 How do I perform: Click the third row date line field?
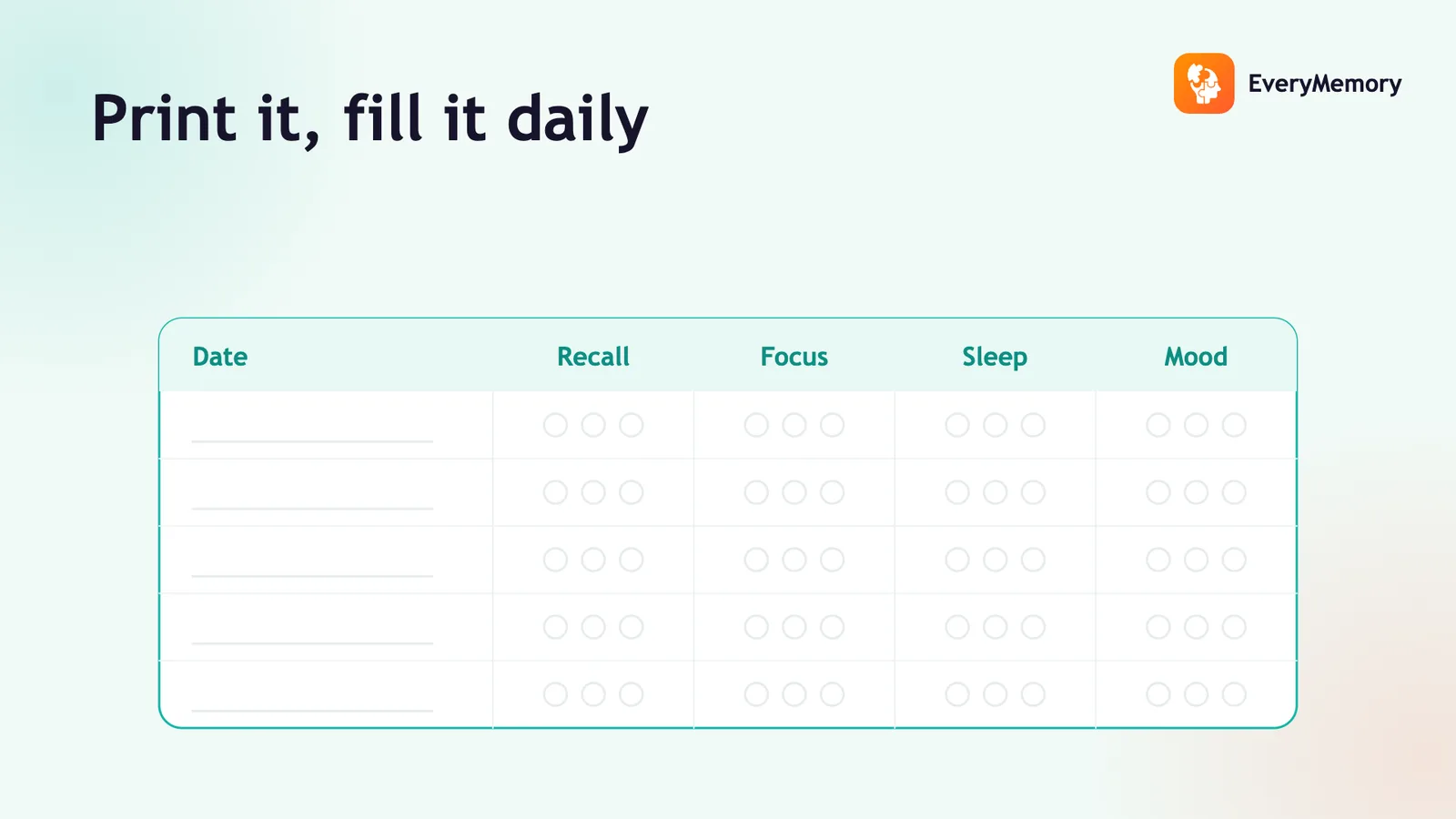[312, 575]
